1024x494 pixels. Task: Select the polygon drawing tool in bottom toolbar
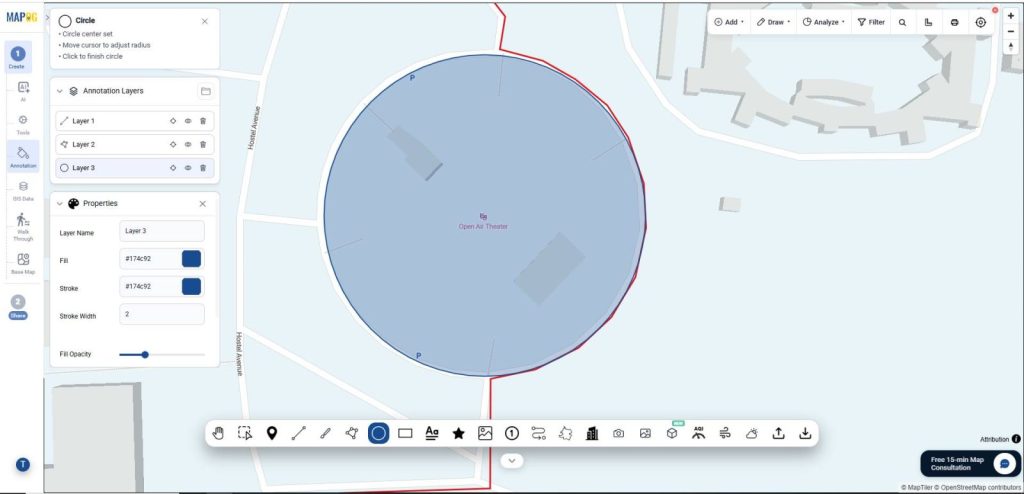click(352, 433)
